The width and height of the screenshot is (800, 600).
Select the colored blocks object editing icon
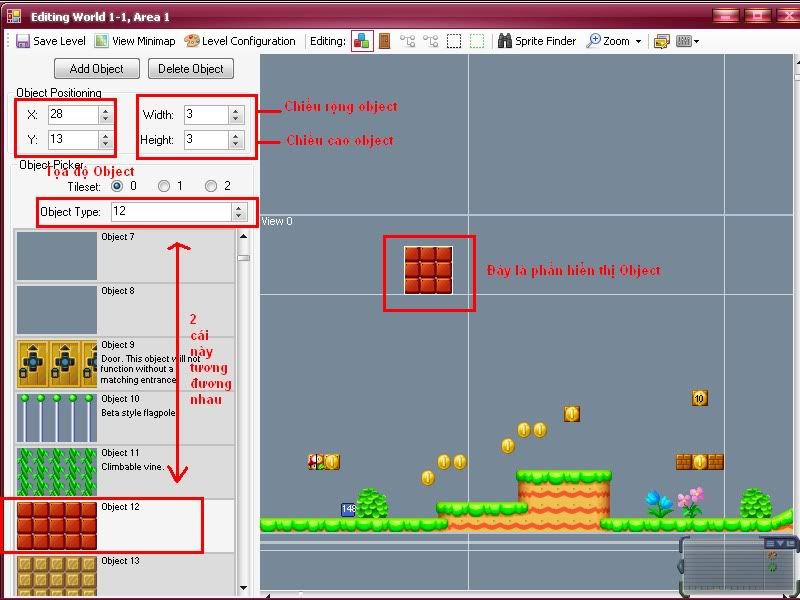(362, 41)
